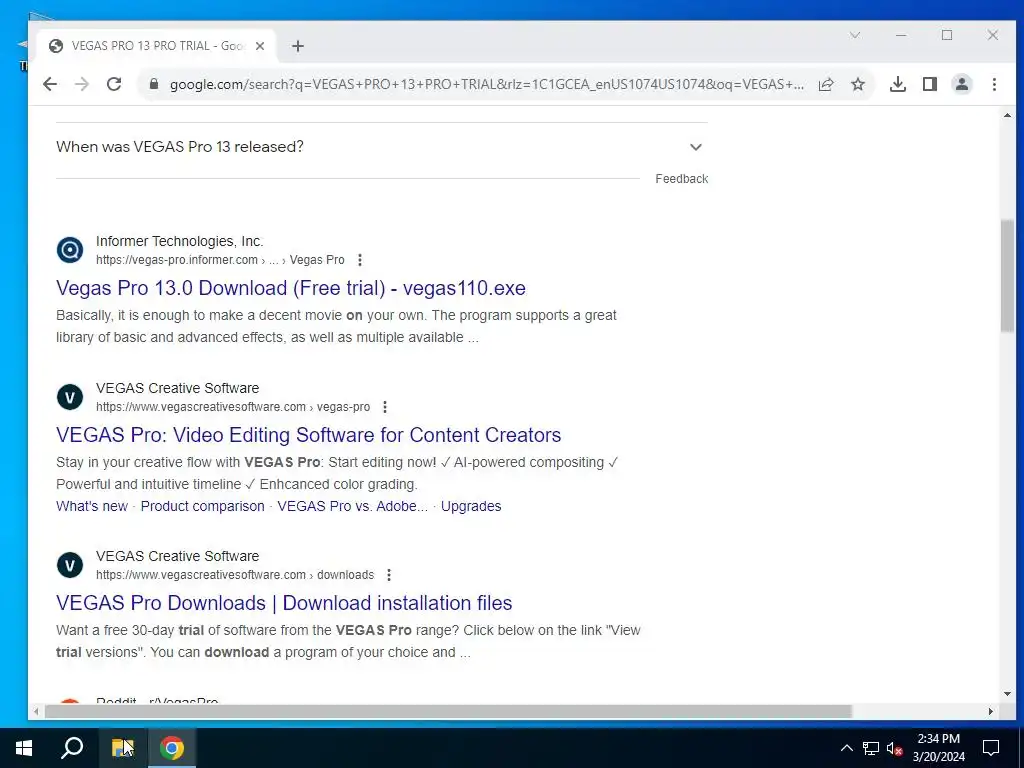
Task: Click the forward navigation arrow
Action: click(x=82, y=84)
